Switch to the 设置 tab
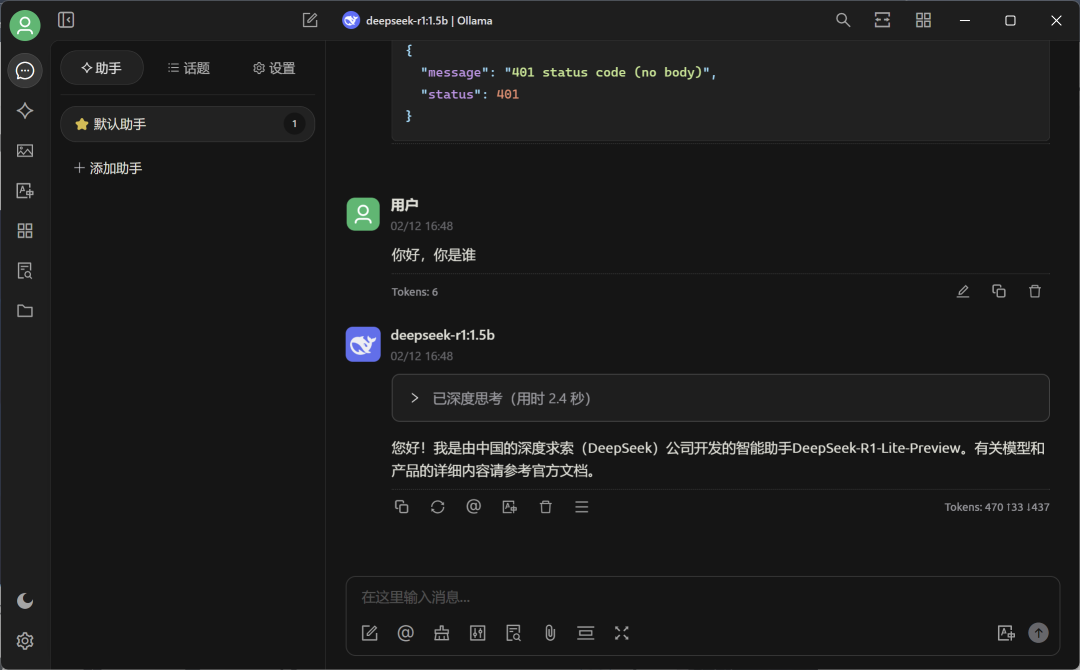Viewport: 1080px width, 670px height. [x=274, y=67]
